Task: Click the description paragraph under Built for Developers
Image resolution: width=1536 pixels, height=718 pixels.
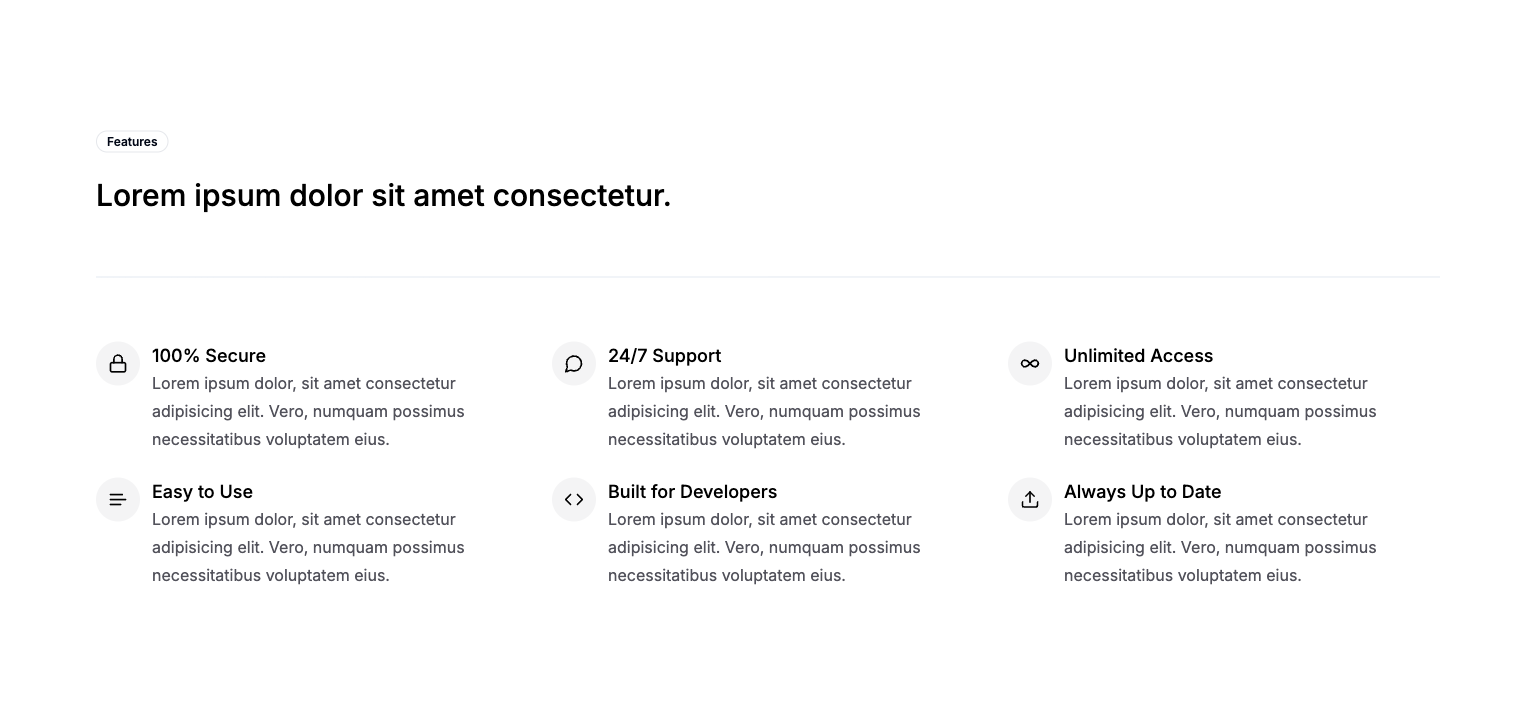Action: [x=764, y=547]
